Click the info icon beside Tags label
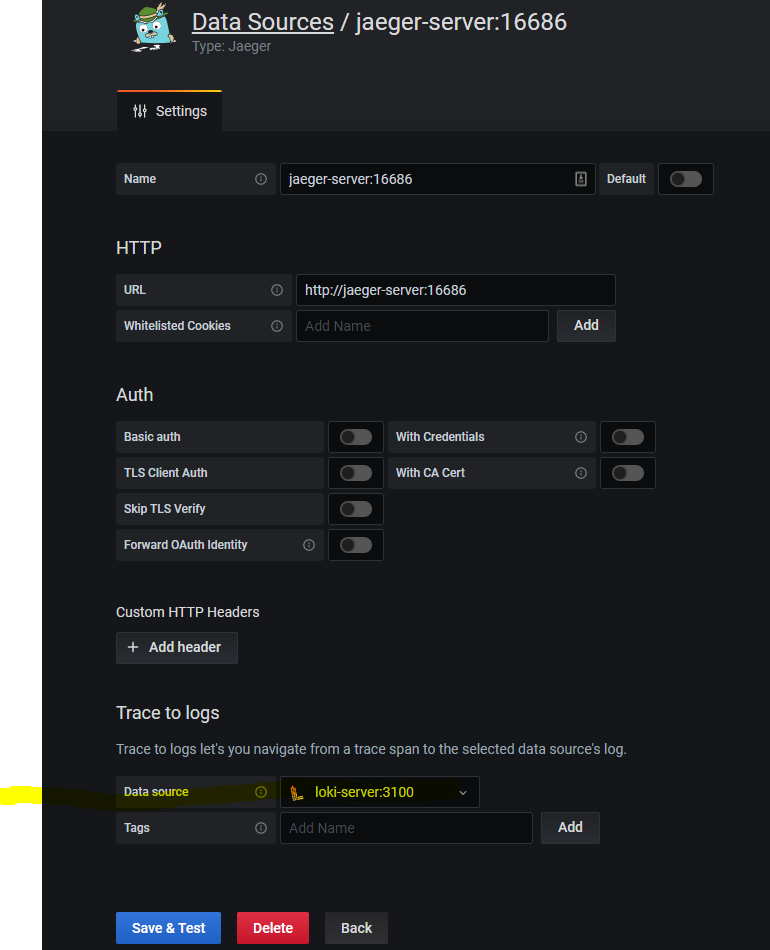The width and height of the screenshot is (770, 950). click(x=261, y=828)
